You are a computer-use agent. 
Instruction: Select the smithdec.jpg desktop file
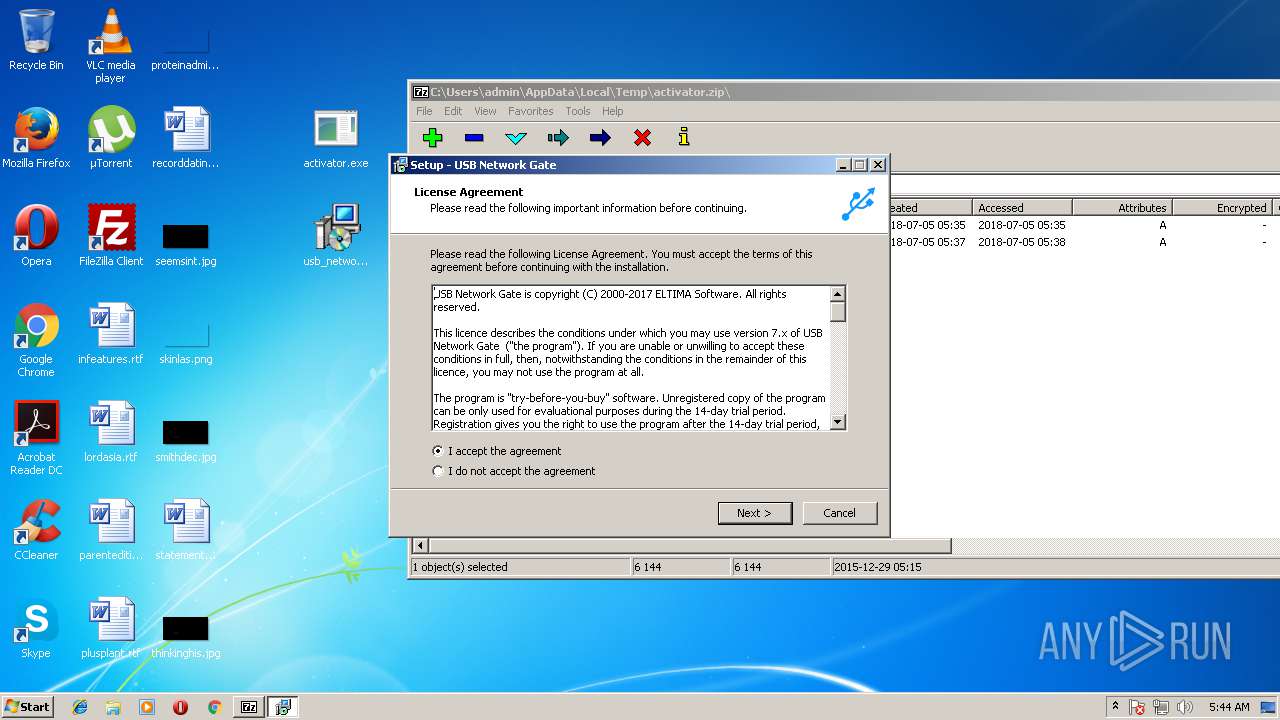point(186,439)
